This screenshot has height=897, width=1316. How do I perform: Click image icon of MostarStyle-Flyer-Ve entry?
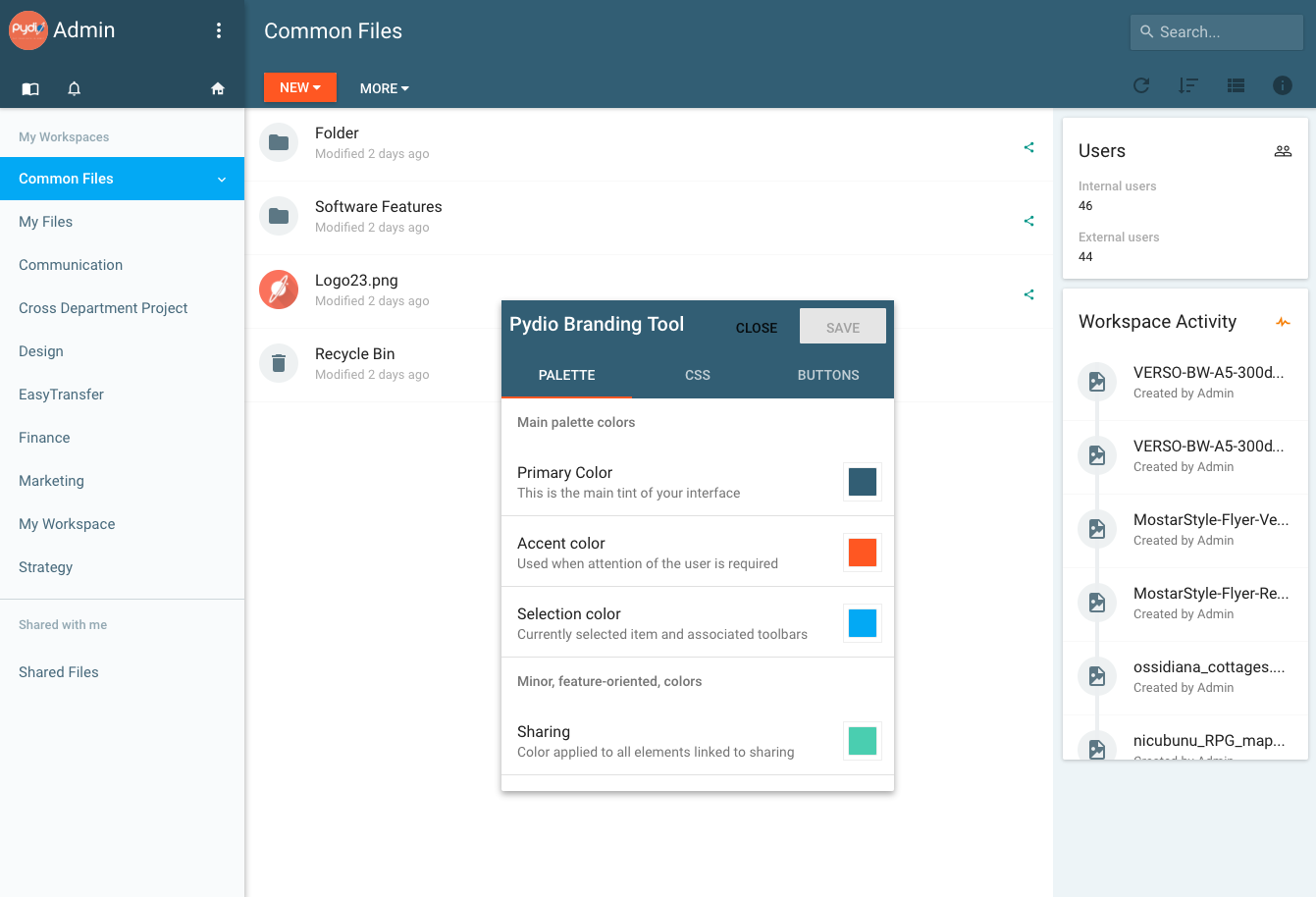pyautogui.click(x=1097, y=529)
